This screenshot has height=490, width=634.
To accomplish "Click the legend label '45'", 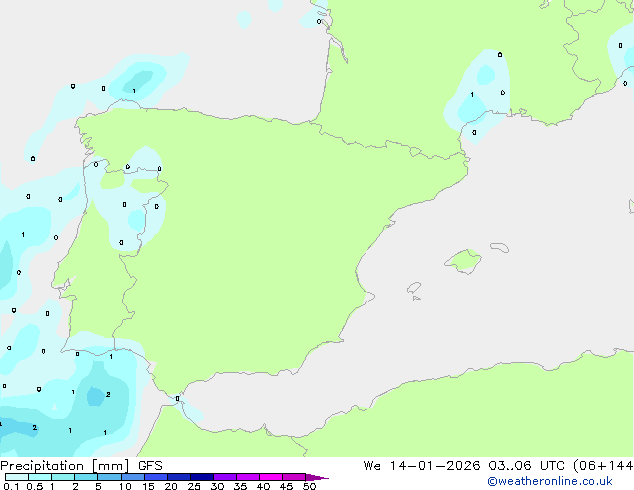I will click(286, 486).
